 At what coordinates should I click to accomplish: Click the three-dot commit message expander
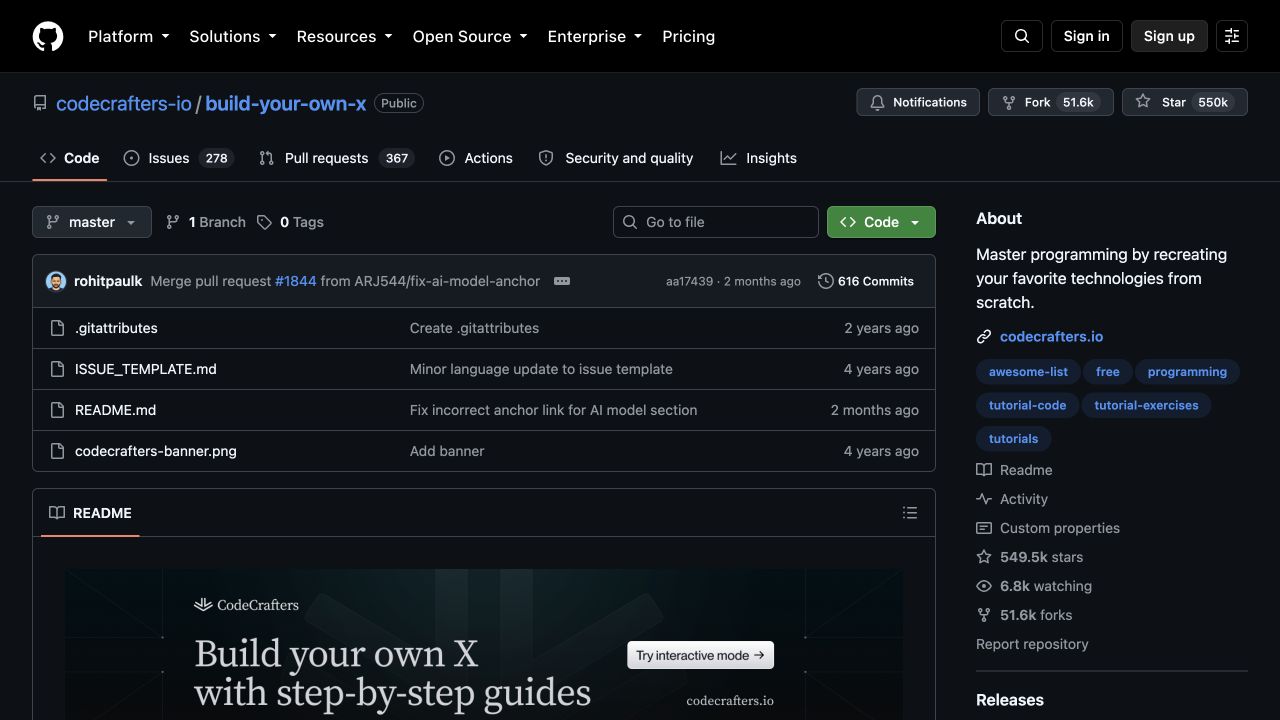tap(562, 281)
